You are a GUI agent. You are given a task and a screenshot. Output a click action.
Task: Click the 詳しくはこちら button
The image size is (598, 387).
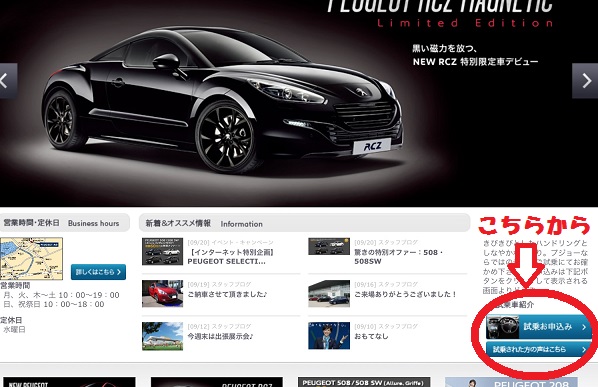(98, 272)
